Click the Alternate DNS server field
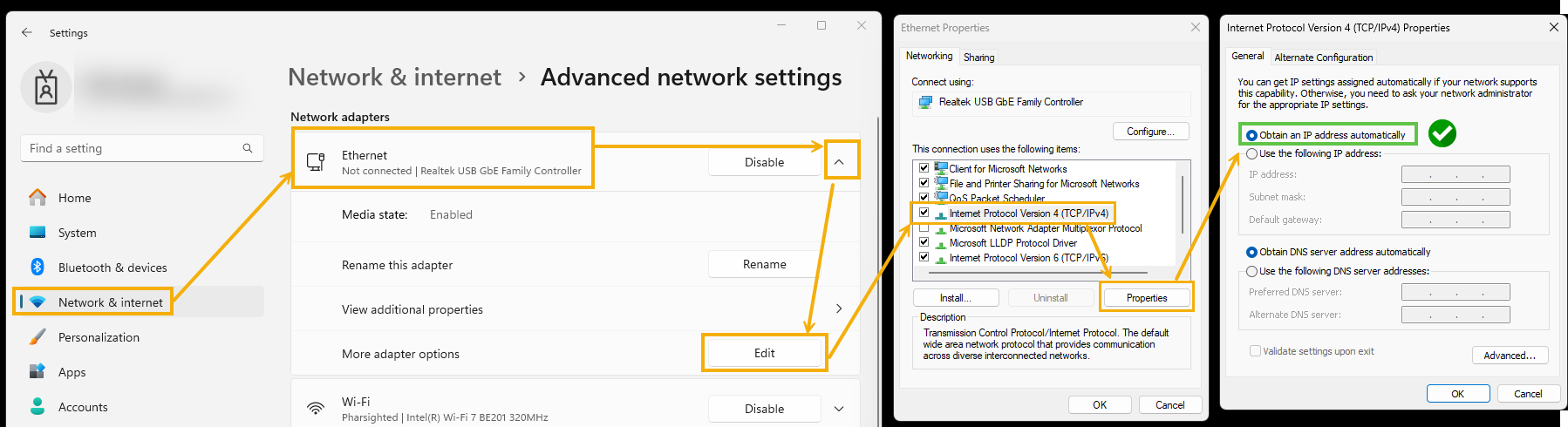Image resolution: width=1568 pixels, height=427 pixels. (x=1456, y=315)
